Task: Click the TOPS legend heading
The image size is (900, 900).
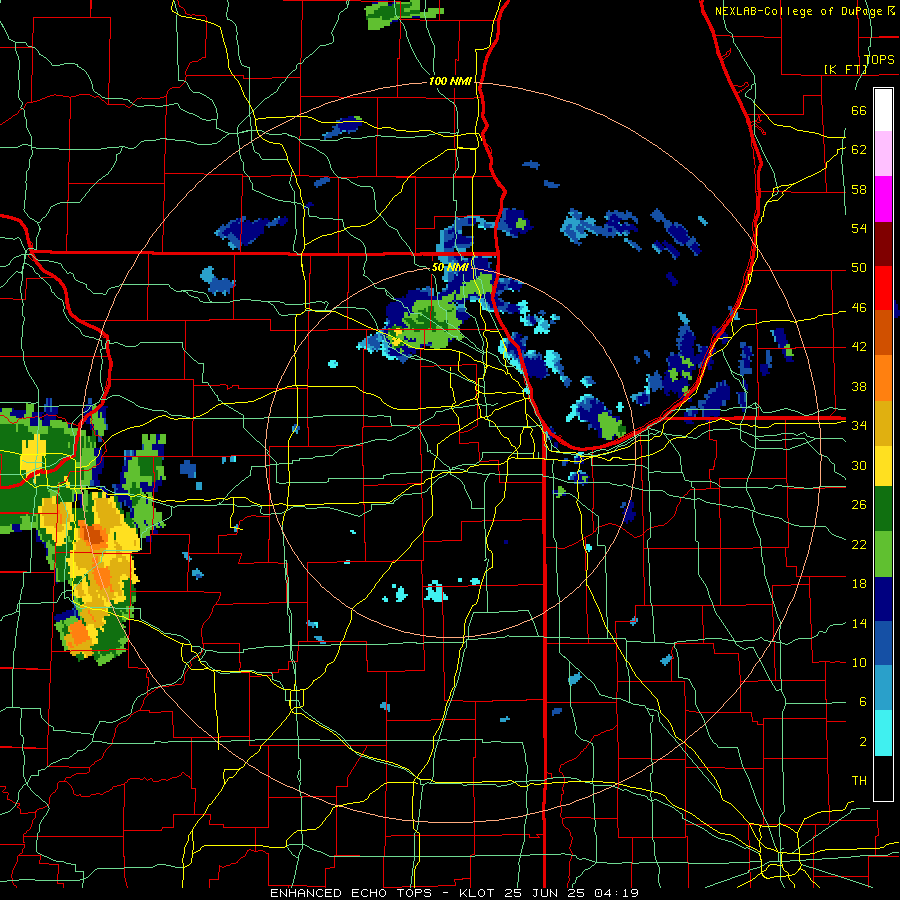Action: point(879,59)
